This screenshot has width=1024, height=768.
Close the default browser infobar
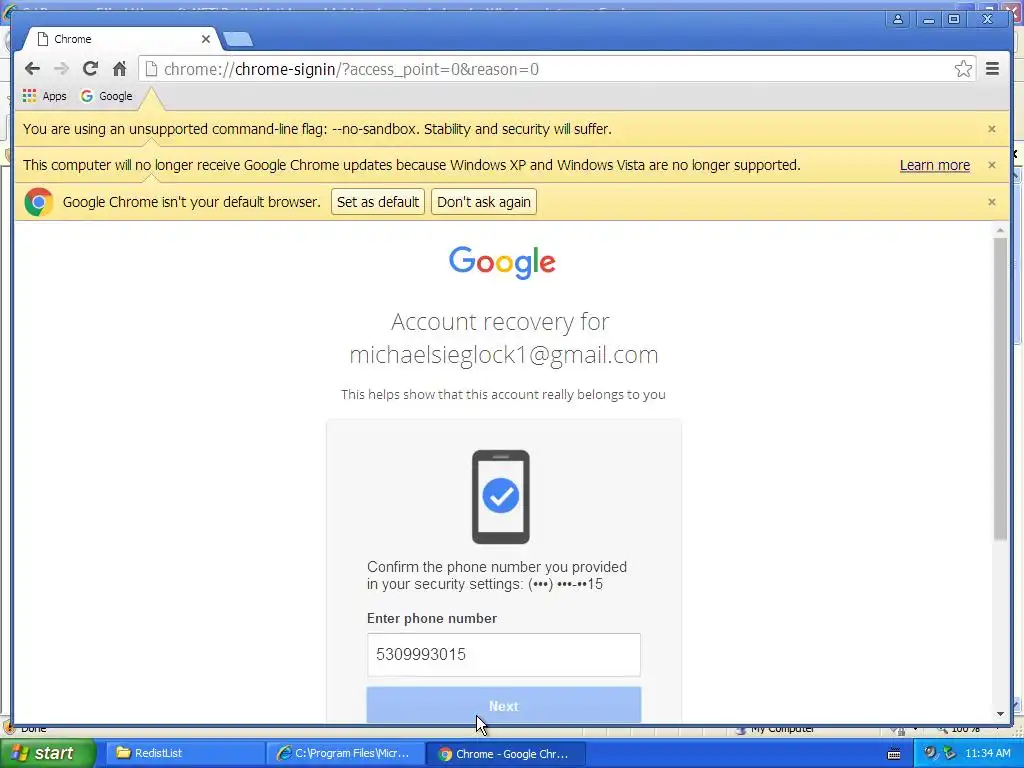(992, 202)
